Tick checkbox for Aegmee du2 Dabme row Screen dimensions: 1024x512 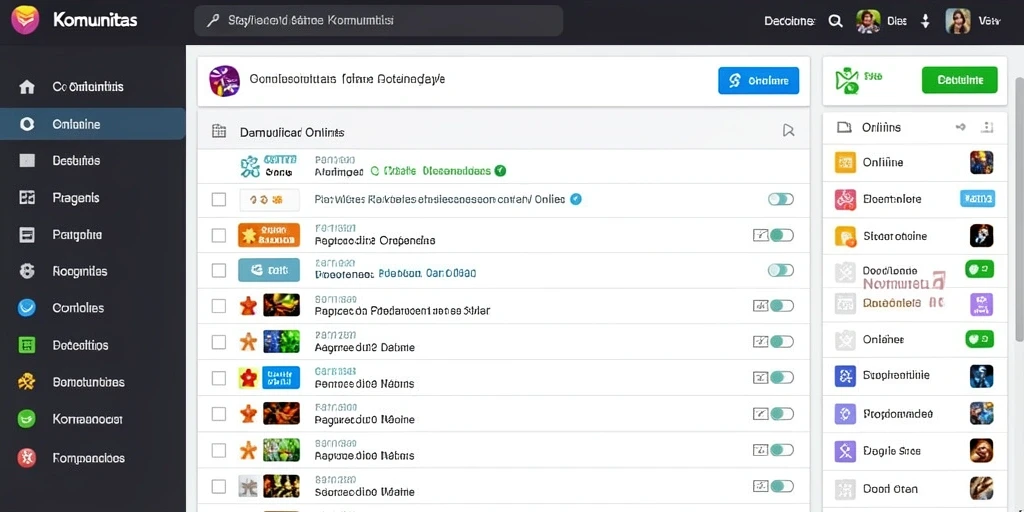point(219,342)
